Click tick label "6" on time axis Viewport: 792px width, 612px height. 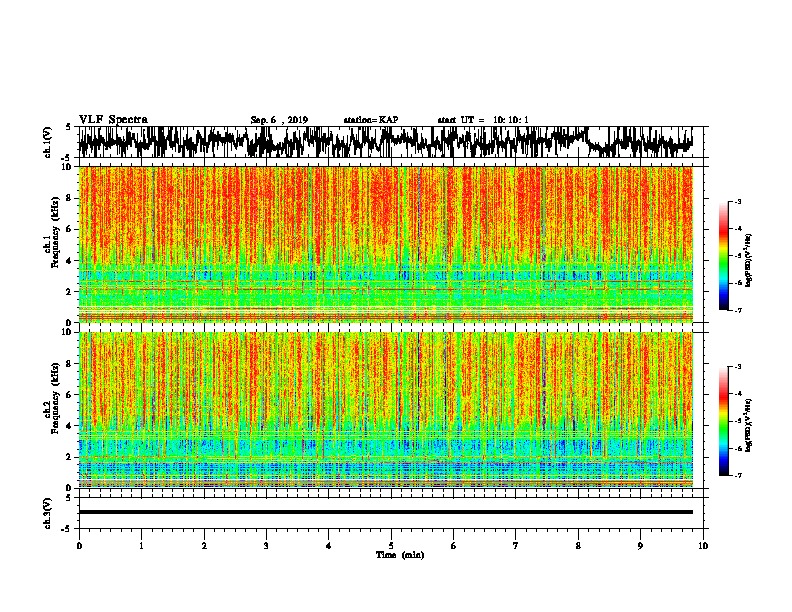click(453, 546)
